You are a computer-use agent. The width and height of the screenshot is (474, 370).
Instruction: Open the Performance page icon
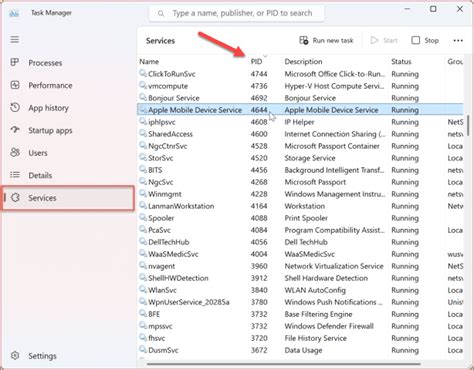coord(15,85)
